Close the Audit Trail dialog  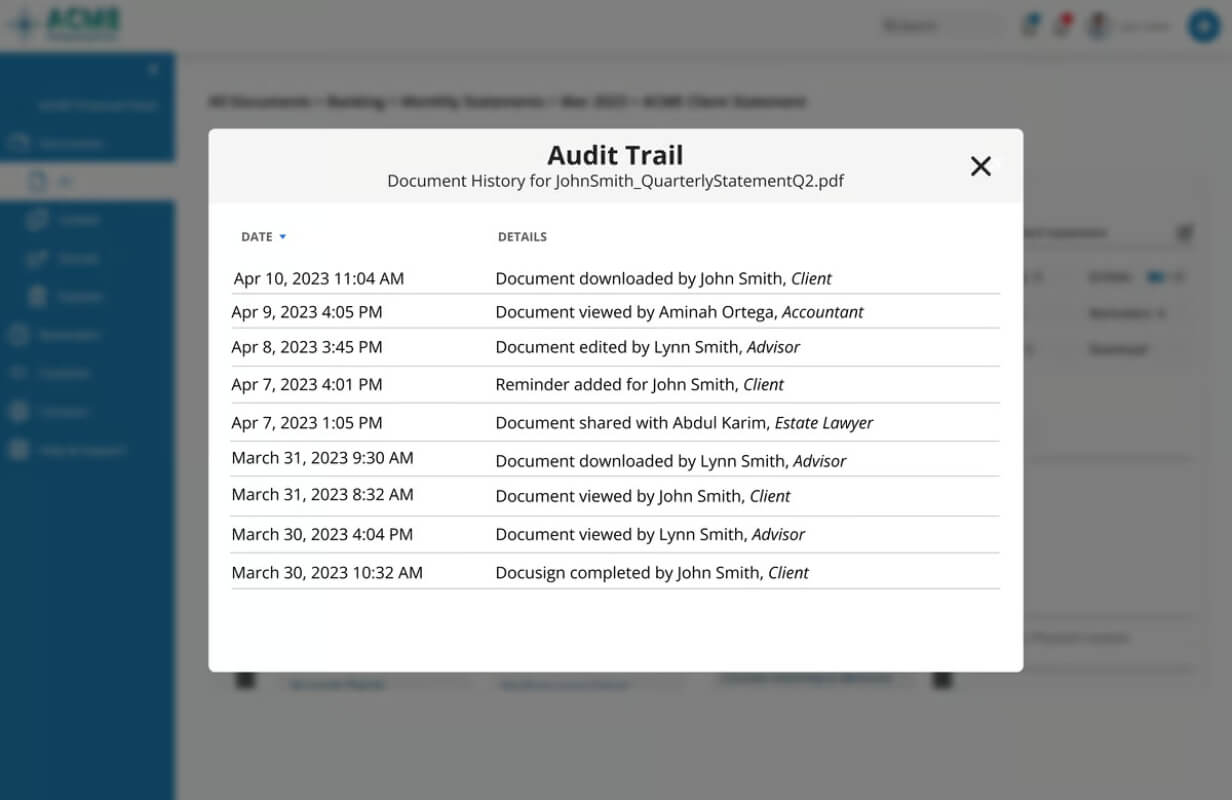[981, 167]
